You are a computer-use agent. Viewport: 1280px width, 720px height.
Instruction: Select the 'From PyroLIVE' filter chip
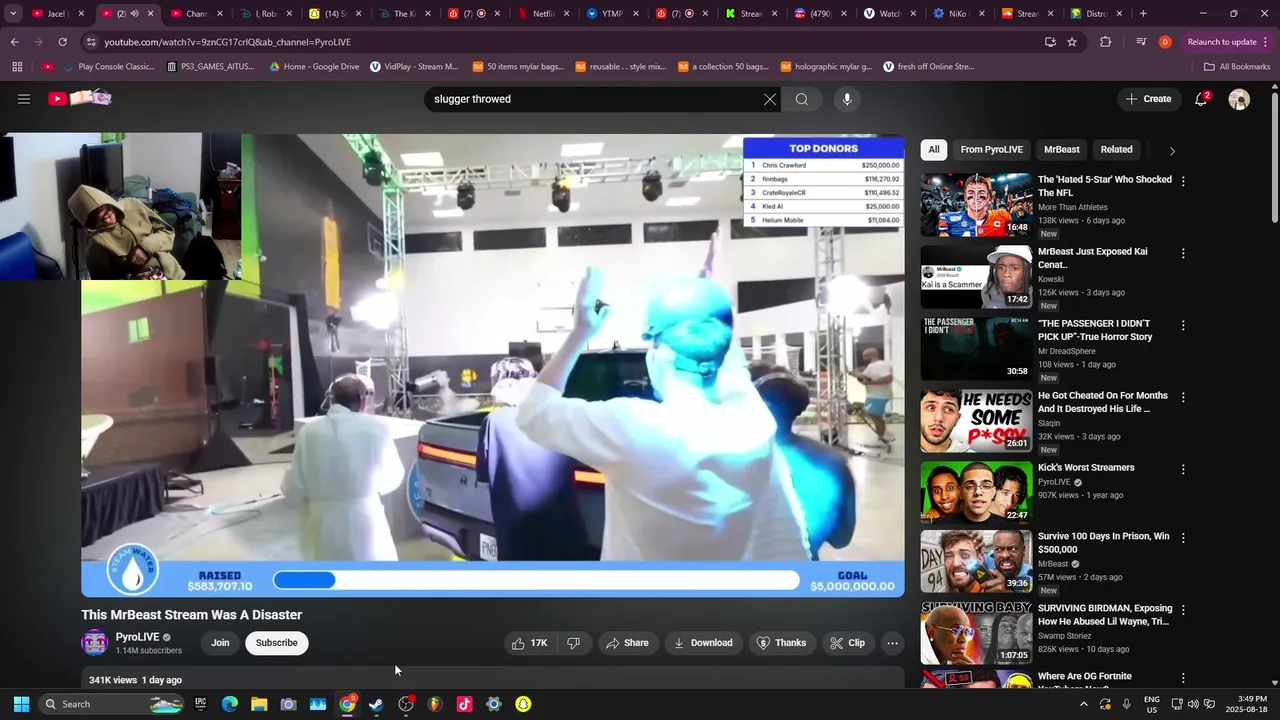coord(991,150)
